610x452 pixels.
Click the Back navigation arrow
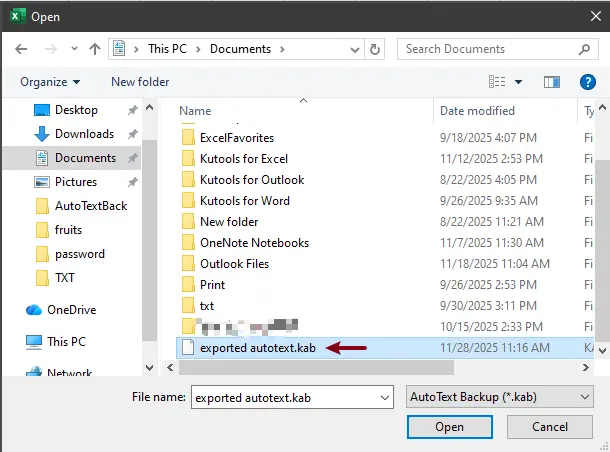20,48
